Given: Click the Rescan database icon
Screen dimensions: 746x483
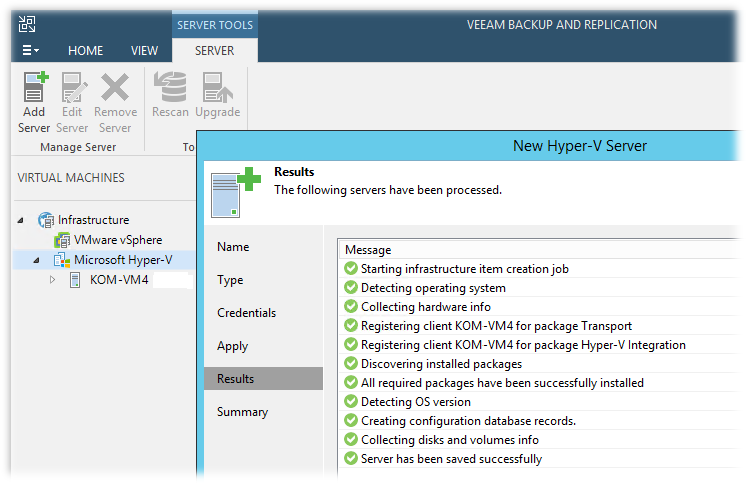Looking at the screenshot, I should [170, 87].
